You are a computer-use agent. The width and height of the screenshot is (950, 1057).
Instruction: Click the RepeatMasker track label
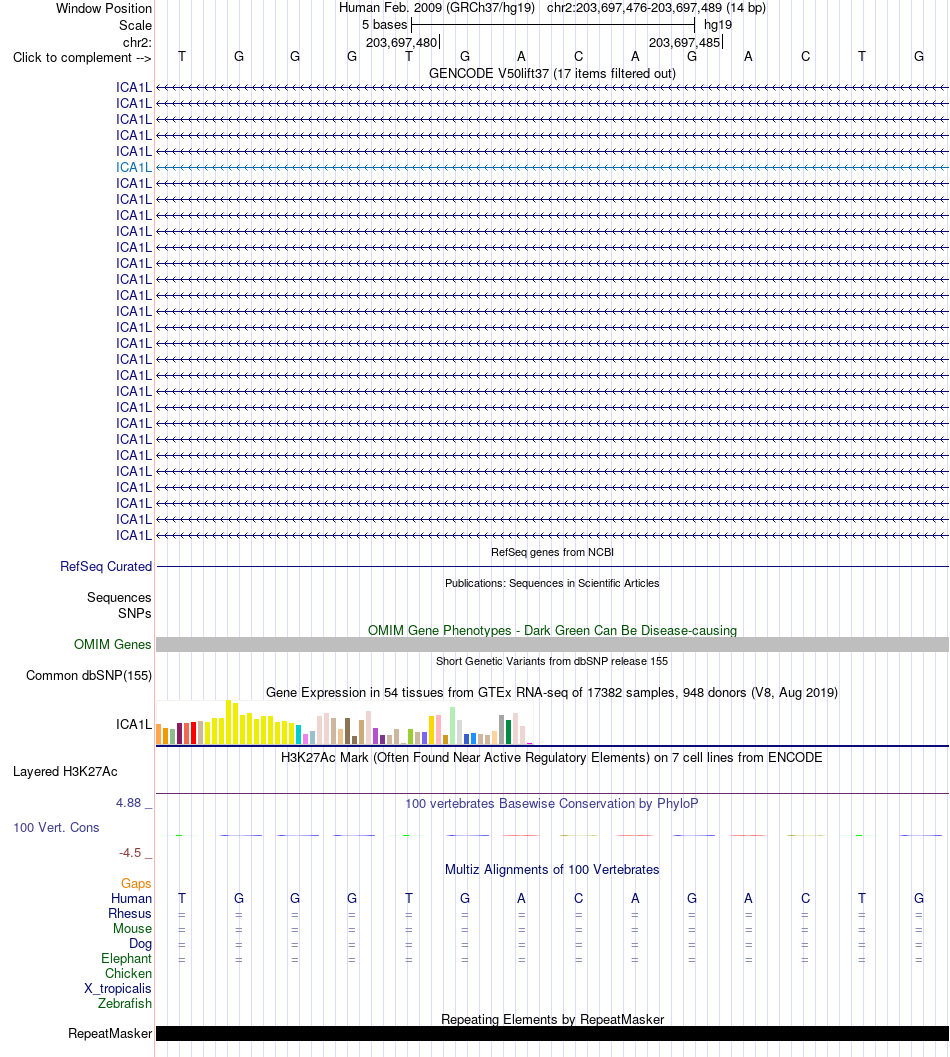(110, 1033)
